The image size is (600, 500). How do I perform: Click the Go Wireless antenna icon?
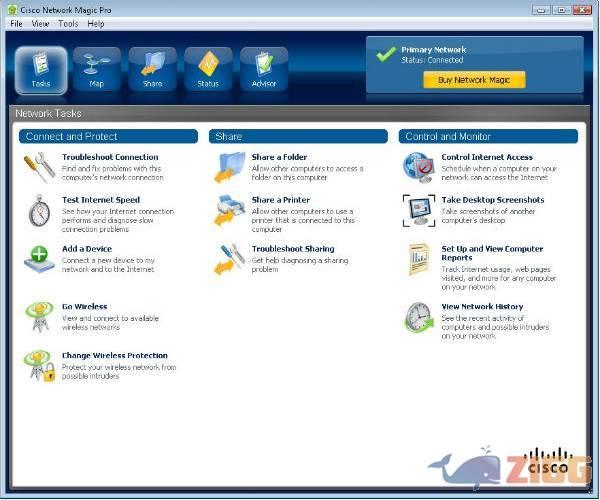[x=39, y=316]
